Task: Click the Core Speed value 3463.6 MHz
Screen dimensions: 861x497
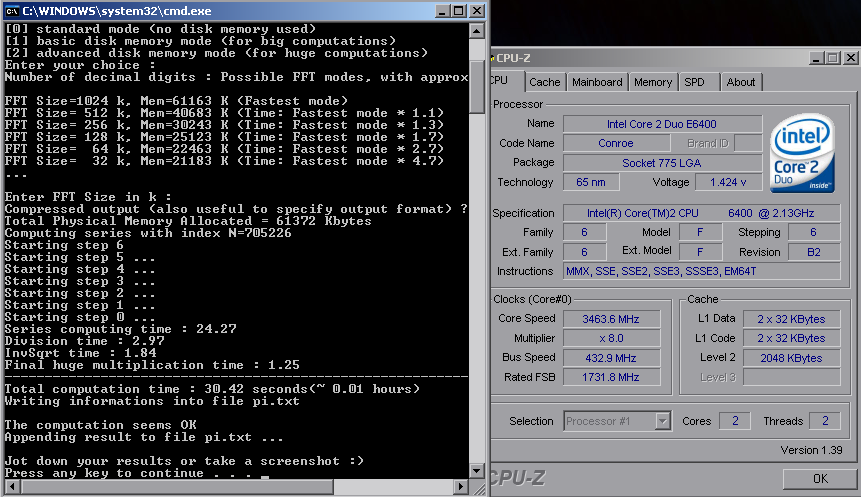Action: click(x=611, y=319)
